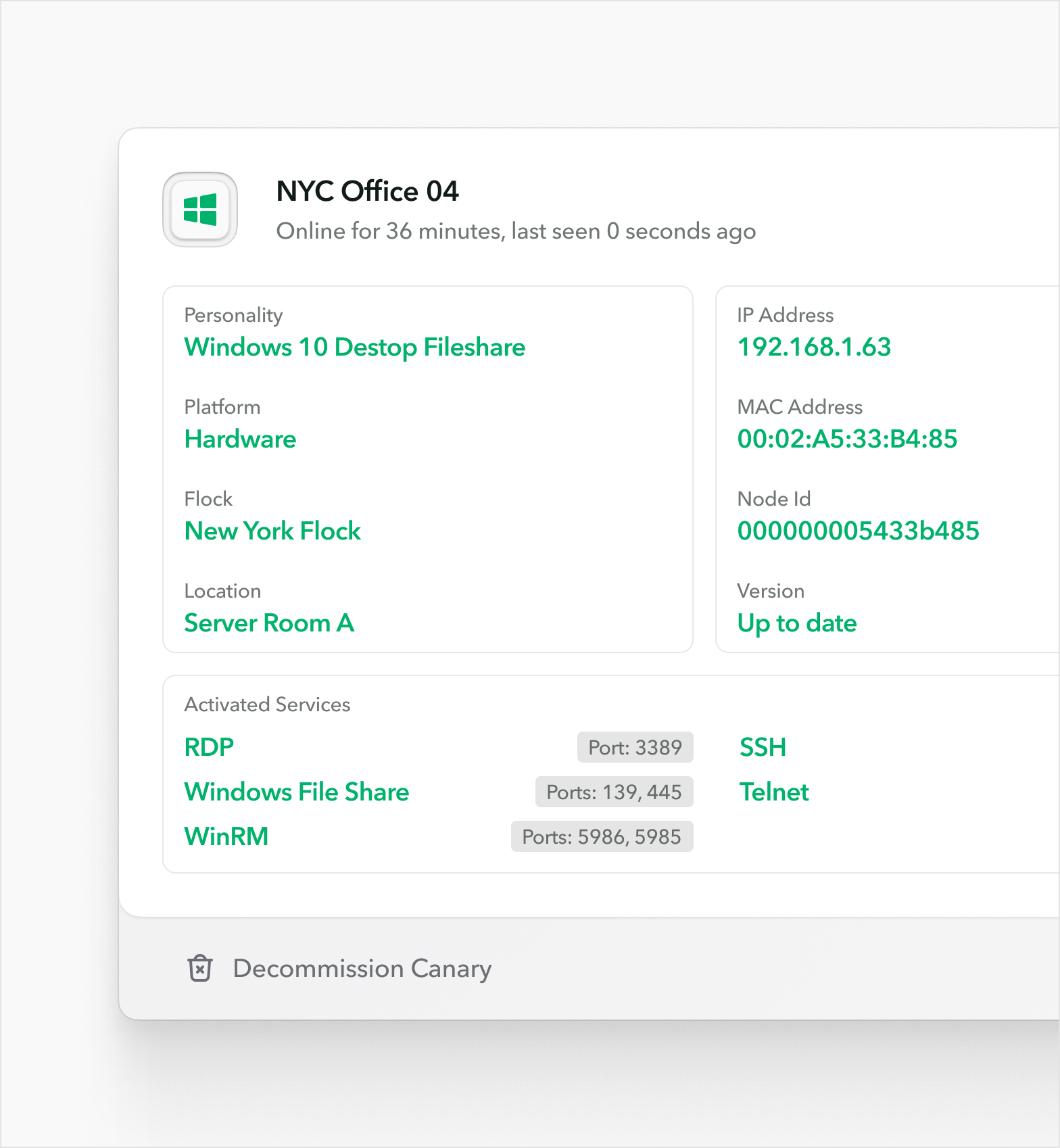Image resolution: width=1060 pixels, height=1148 pixels.
Task: Click the Port: 3389 badge
Action: click(x=635, y=747)
